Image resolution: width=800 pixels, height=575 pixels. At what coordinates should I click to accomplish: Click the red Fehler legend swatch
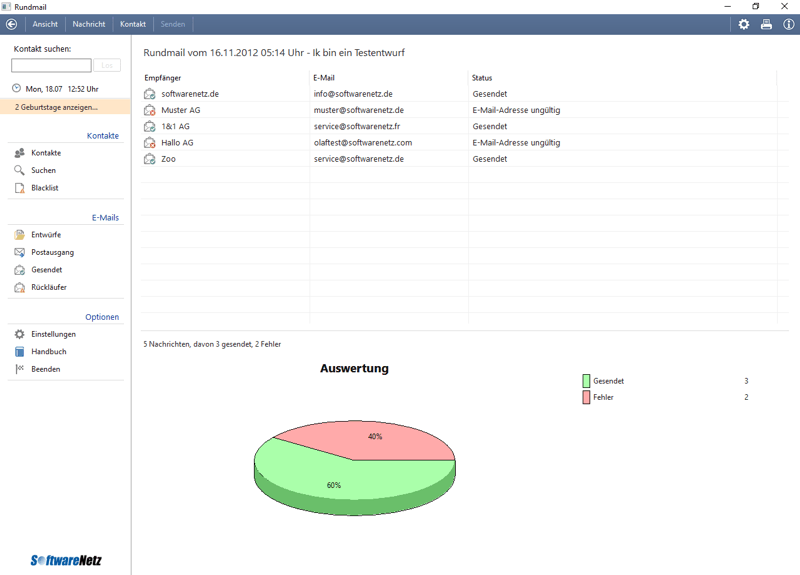pyautogui.click(x=586, y=398)
